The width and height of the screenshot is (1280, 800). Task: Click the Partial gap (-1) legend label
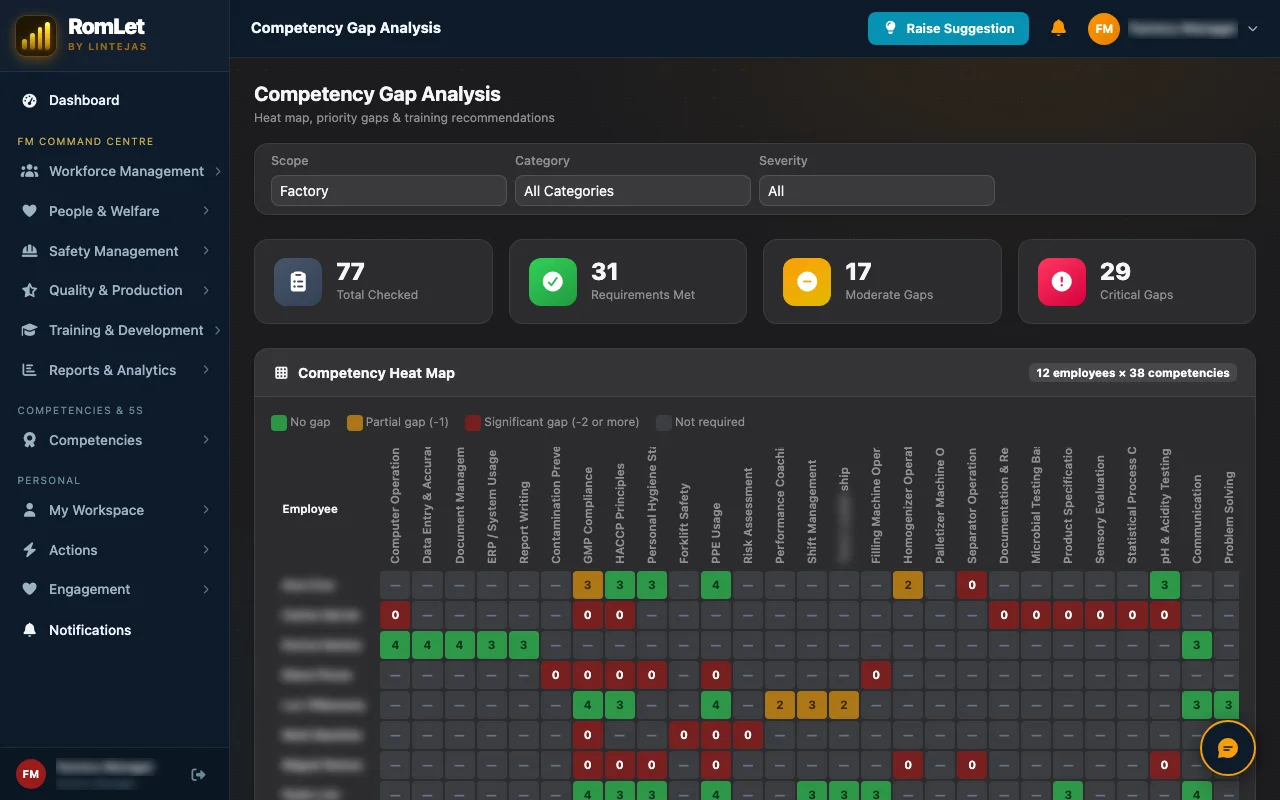click(407, 422)
